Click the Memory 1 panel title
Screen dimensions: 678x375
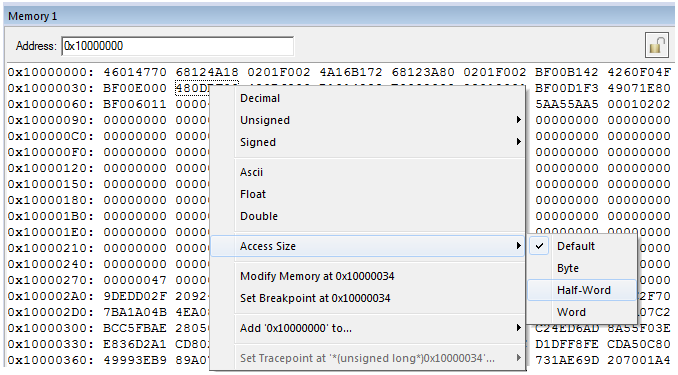(32, 16)
